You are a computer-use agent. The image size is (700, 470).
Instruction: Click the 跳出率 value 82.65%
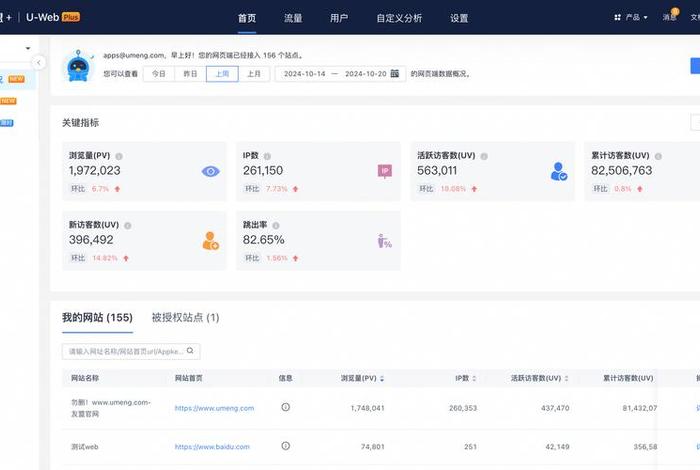click(263, 240)
